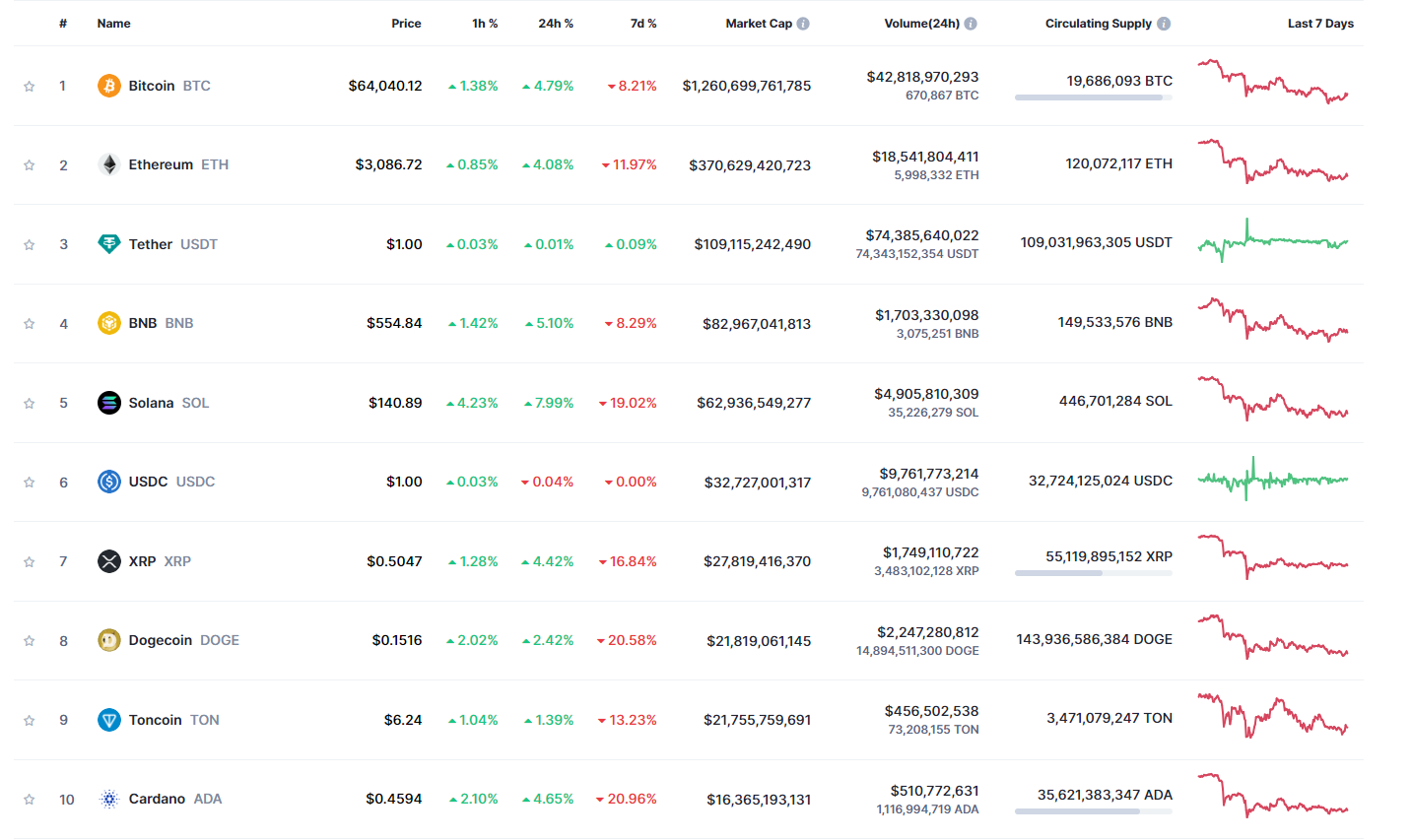Open the Dogecoin DOGE coin page
Screen dimensions: 1412x840
point(183,640)
